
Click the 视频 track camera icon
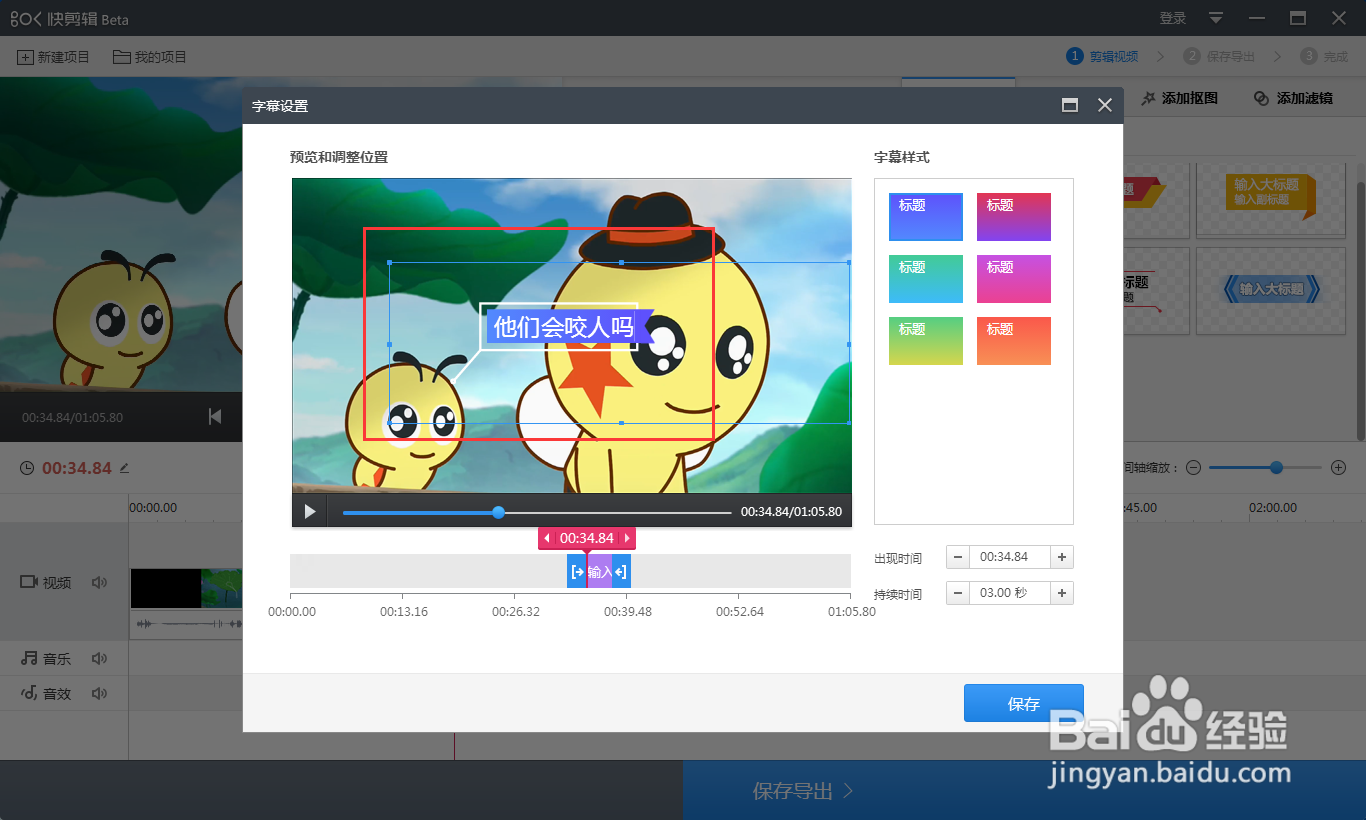pyautogui.click(x=29, y=582)
